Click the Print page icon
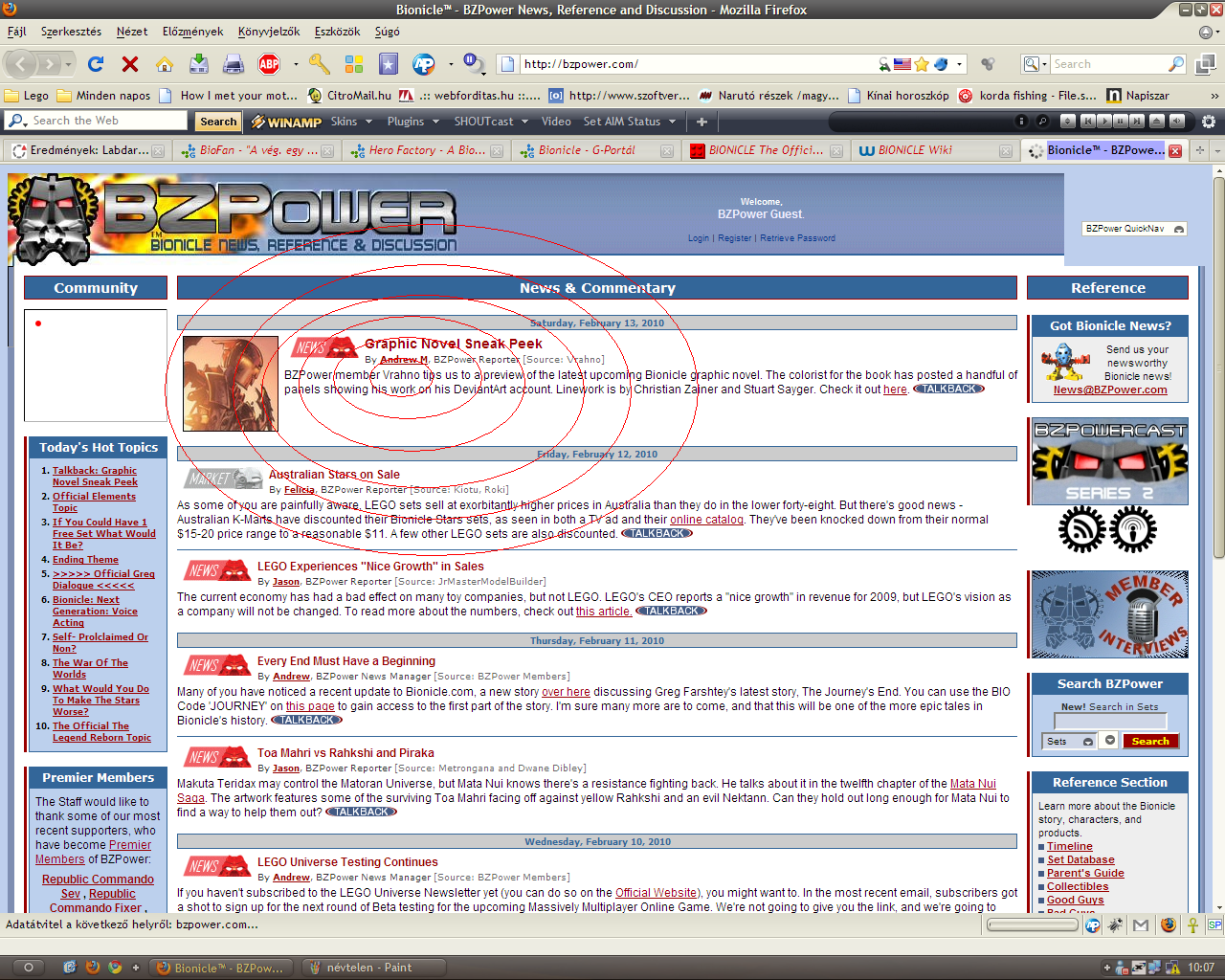The image size is (1225, 980). [233, 63]
